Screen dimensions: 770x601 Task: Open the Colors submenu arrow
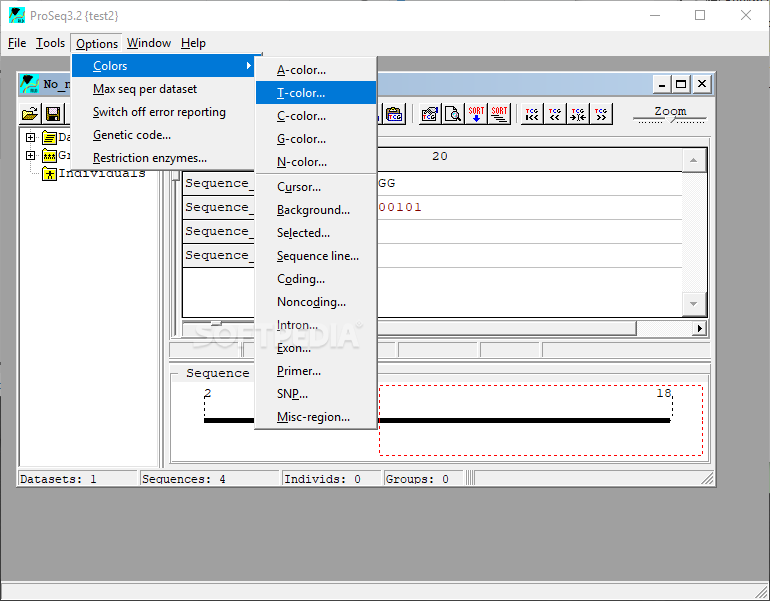(x=249, y=65)
